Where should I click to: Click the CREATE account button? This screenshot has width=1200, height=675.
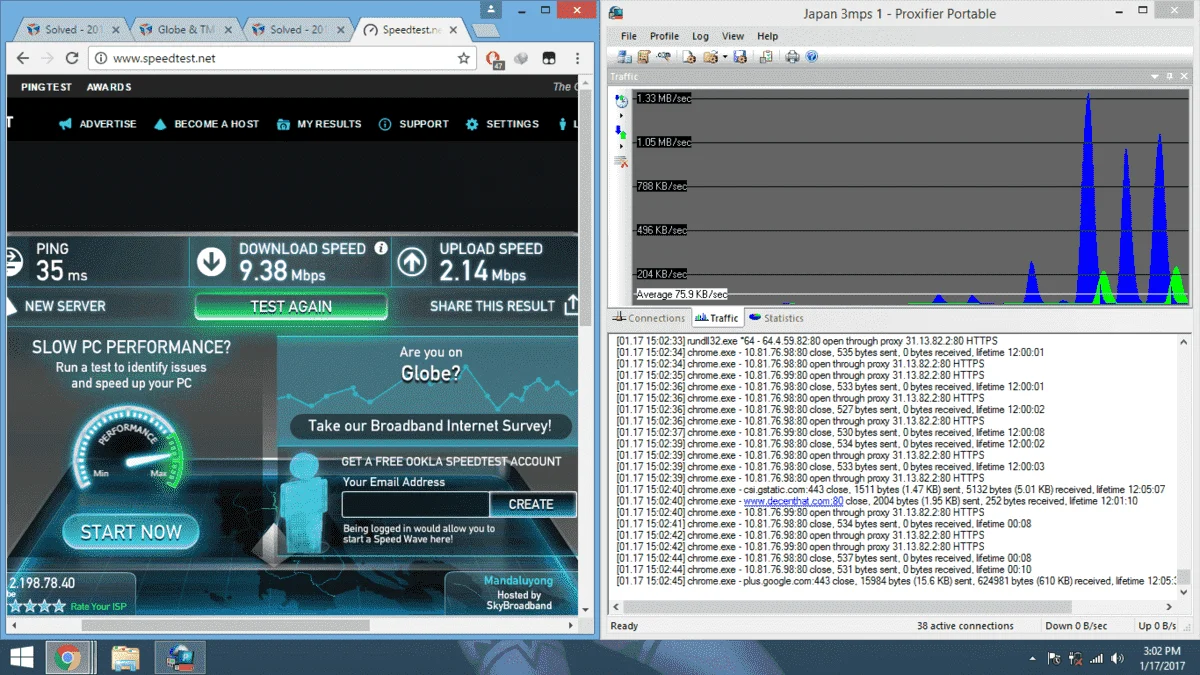531,504
